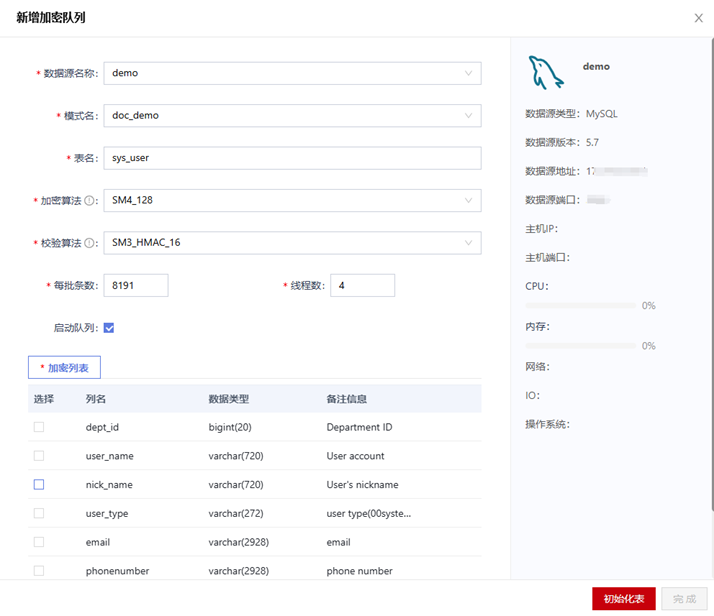
Task: Close the 新增加密队列 dialog
Action: tap(698, 18)
